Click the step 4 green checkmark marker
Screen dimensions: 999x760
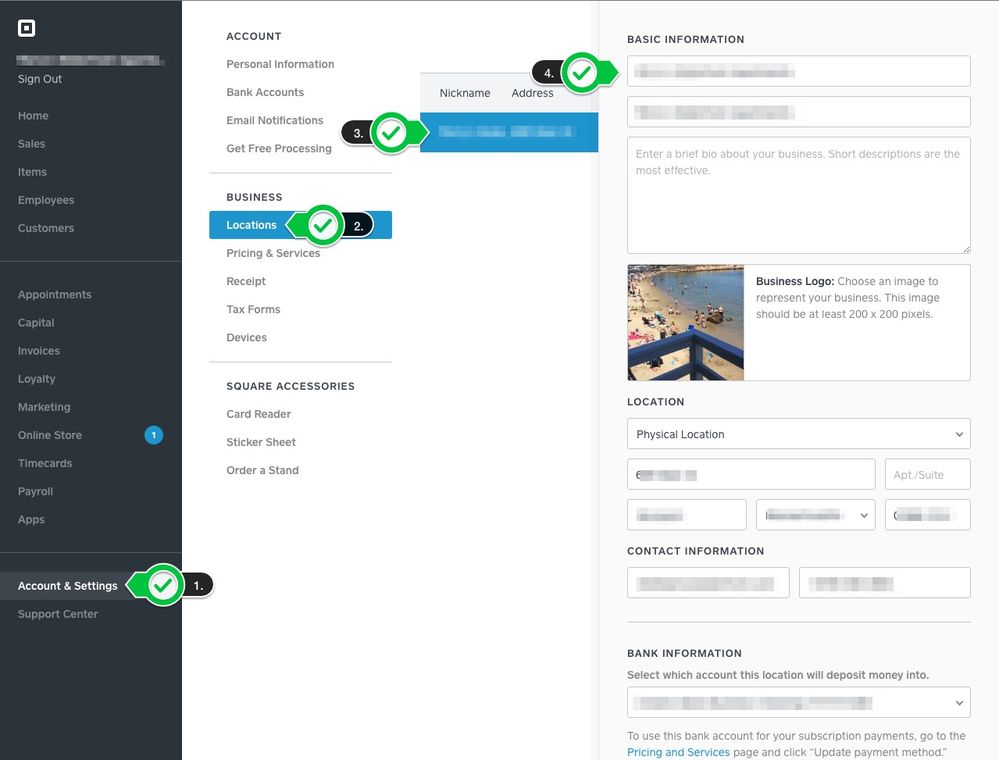pos(582,72)
